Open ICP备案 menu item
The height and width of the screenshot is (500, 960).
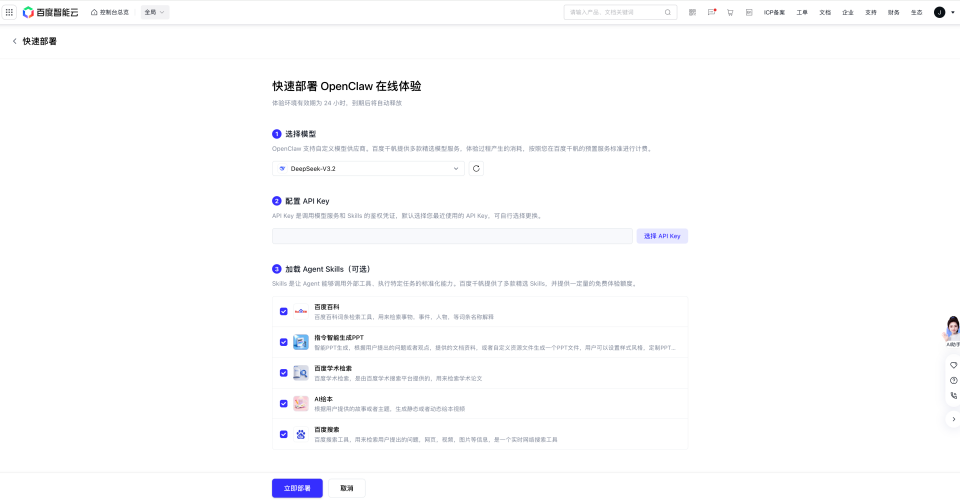(774, 12)
